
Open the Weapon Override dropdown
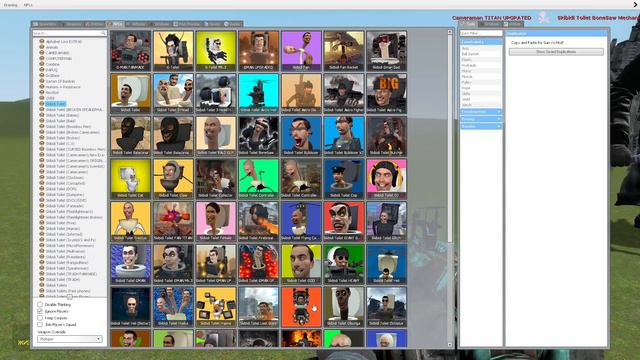point(70,339)
